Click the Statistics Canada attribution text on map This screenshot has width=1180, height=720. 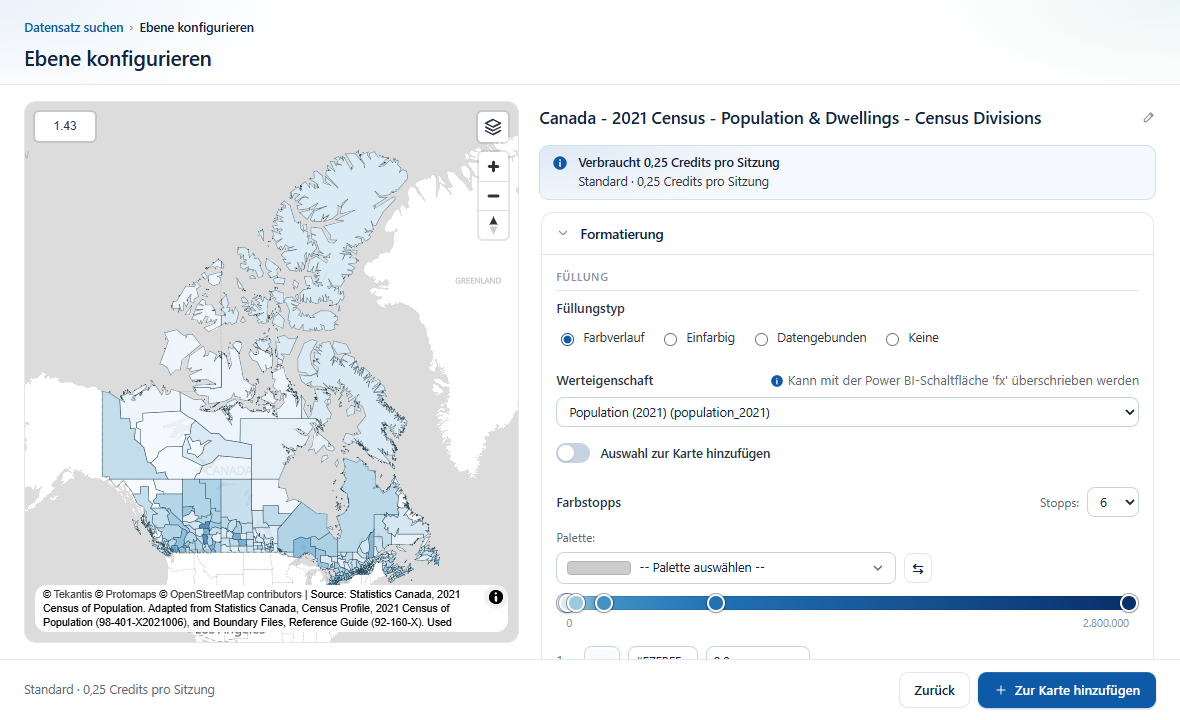pos(251,608)
